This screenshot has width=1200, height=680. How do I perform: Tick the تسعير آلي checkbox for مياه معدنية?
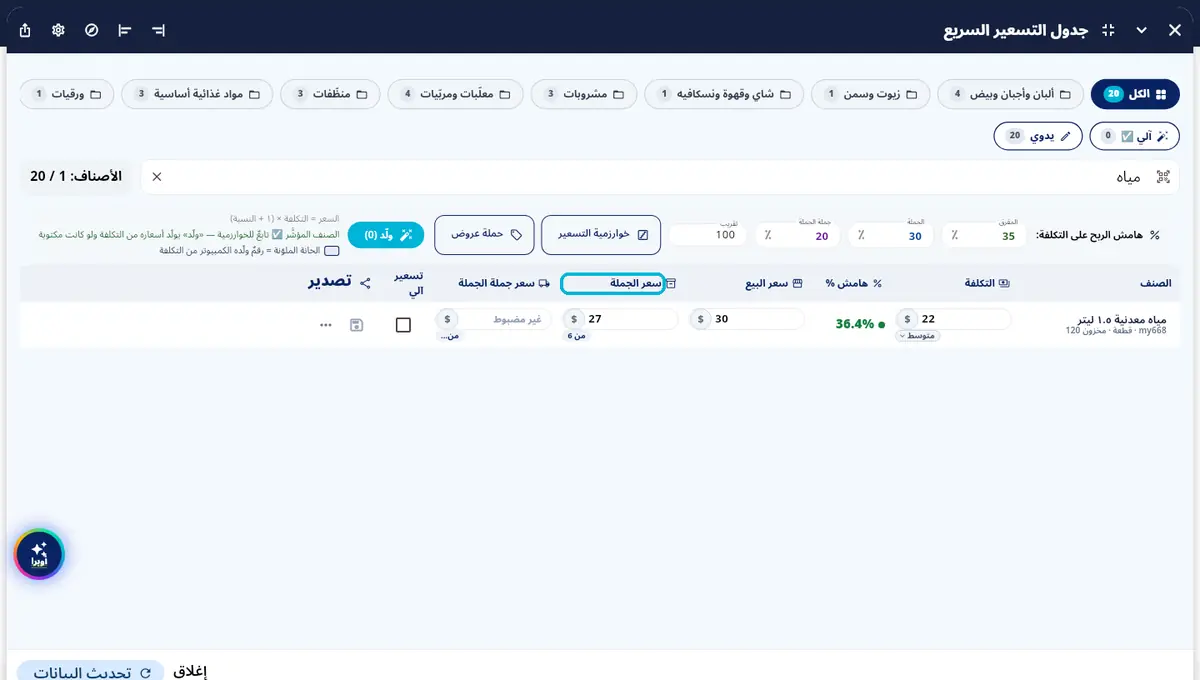click(404, 325)
